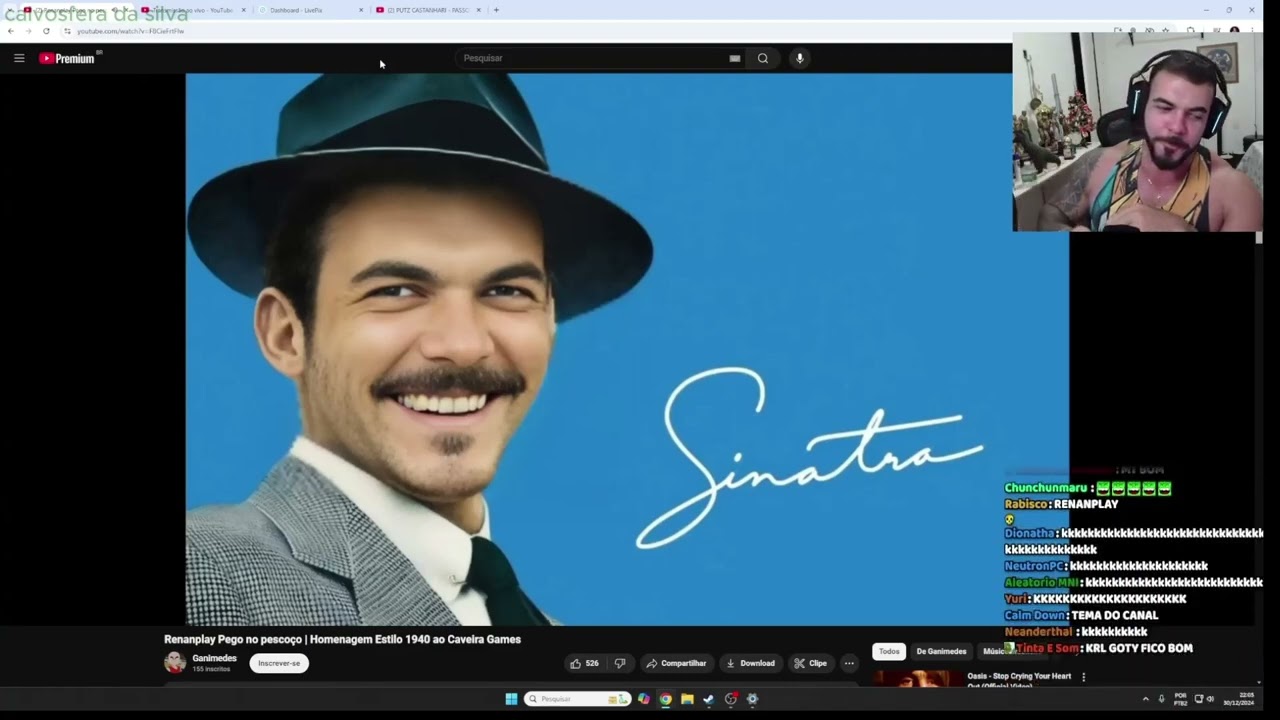Open the POR PTB2 keyboard language switcher
Image resolution: width=1280 pixels, height=720 pixels.
(x=1181, y=699)
